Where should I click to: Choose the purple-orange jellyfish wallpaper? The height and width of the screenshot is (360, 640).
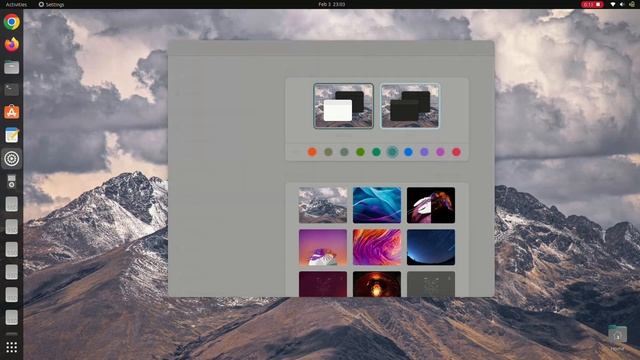(x=323, y=247)
